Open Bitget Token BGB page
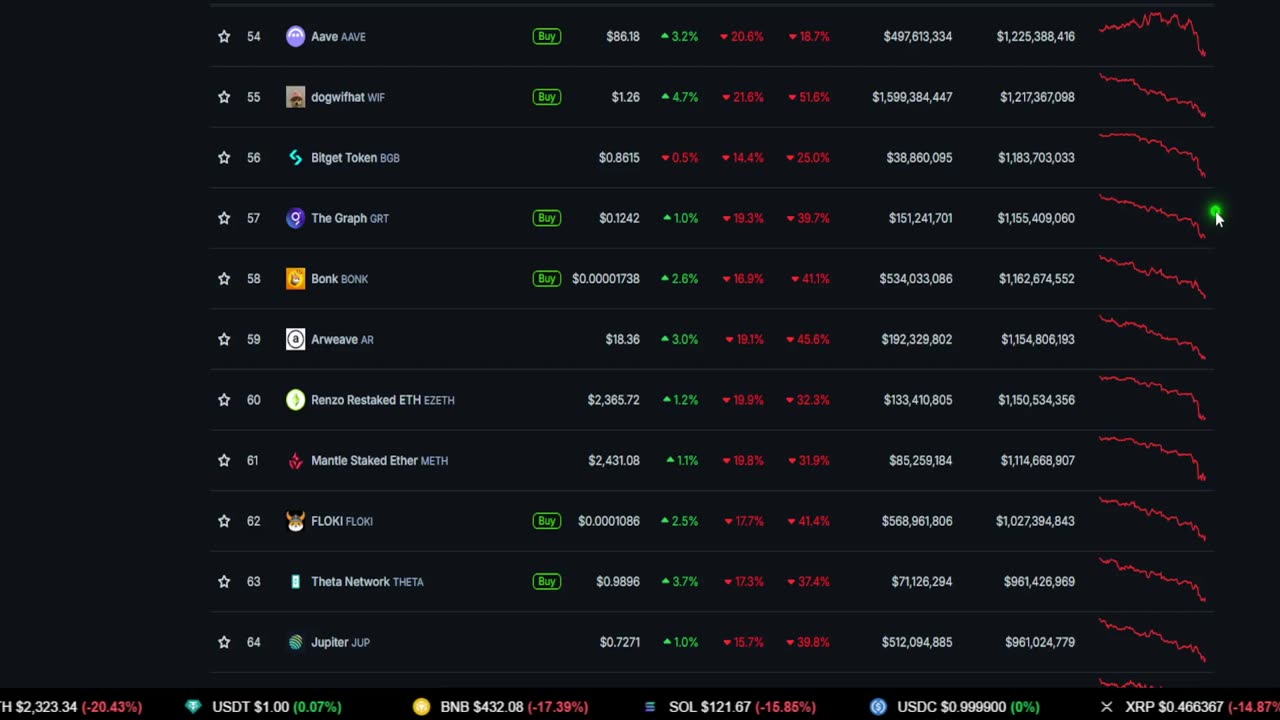 (355, 157)
